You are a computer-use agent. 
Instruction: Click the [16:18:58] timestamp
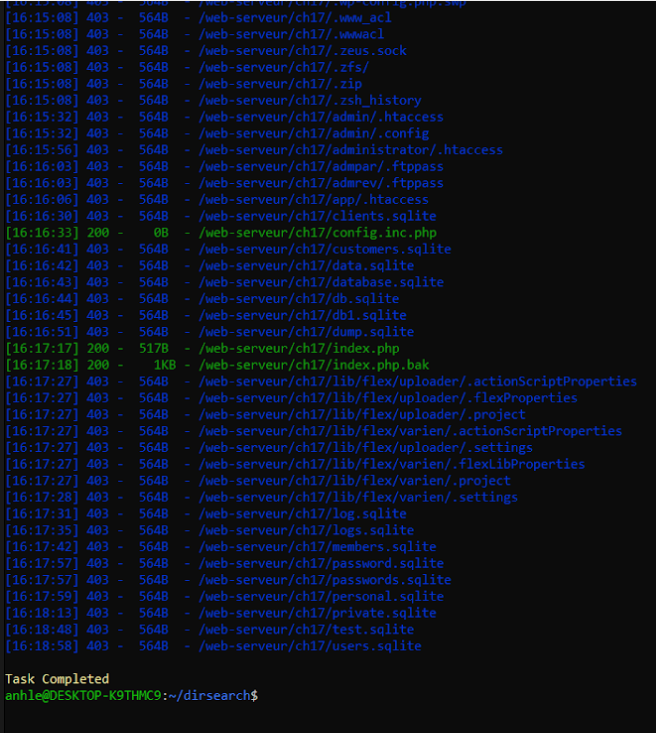click(42, 646)
